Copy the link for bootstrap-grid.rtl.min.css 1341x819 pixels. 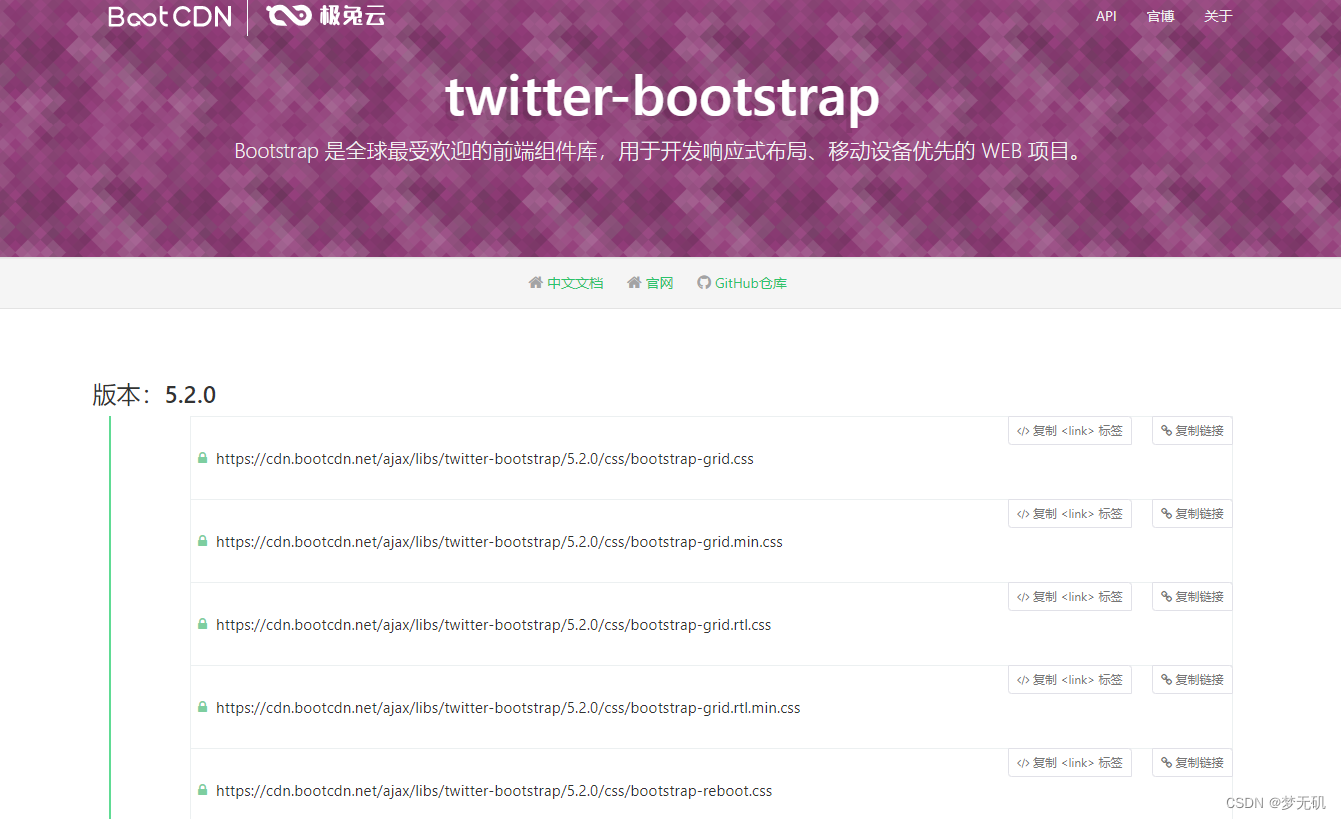[1192, 679]
